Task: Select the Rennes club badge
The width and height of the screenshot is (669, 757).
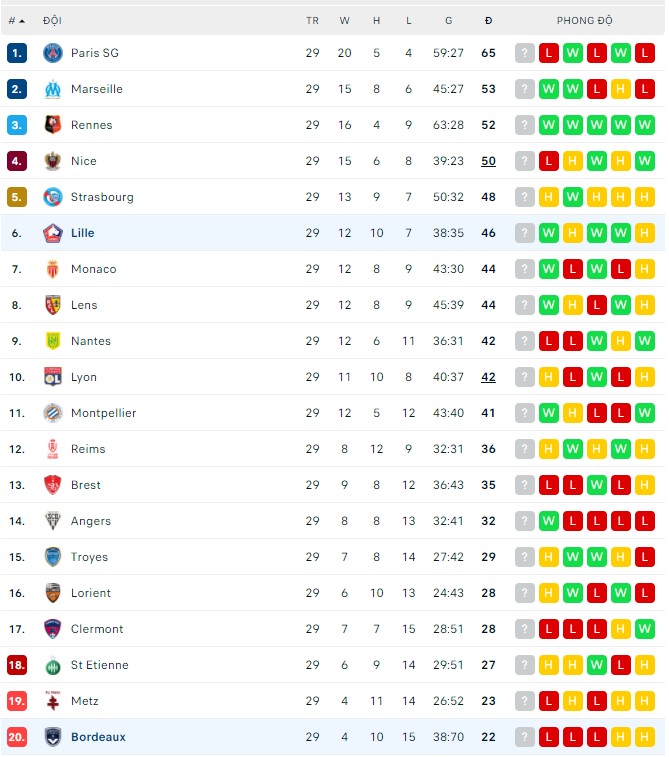Action: pos(53,125)
